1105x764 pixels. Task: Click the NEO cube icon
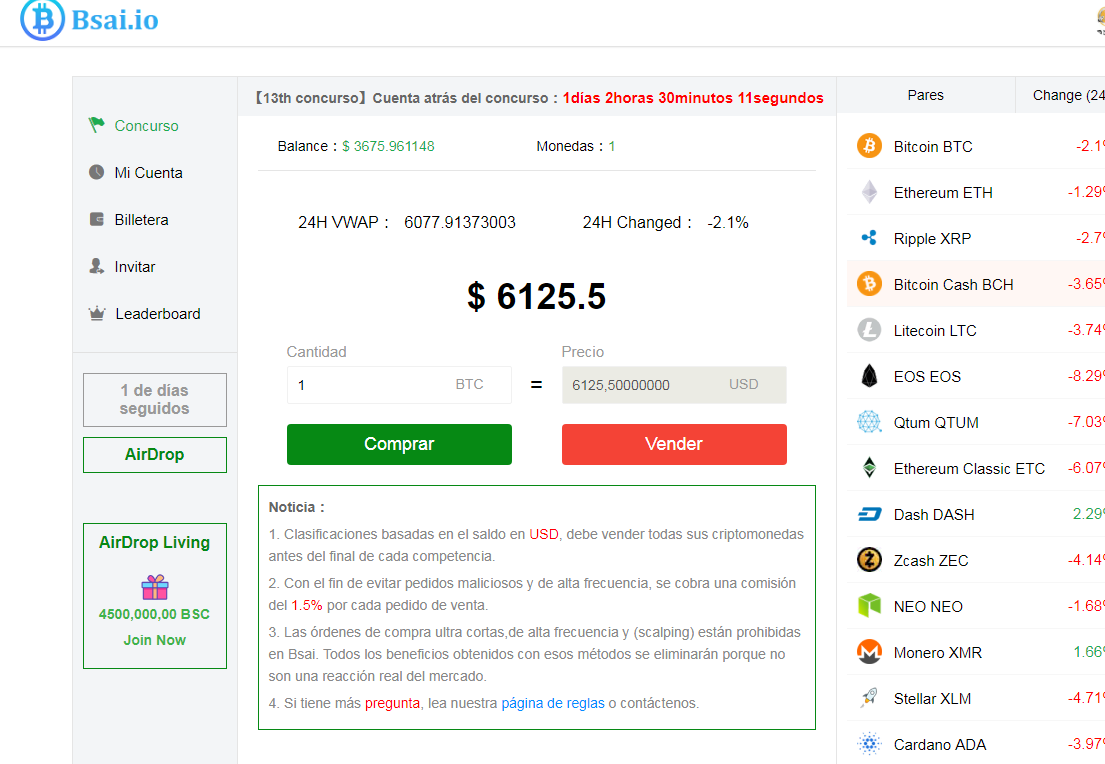[x=869, y=605]
